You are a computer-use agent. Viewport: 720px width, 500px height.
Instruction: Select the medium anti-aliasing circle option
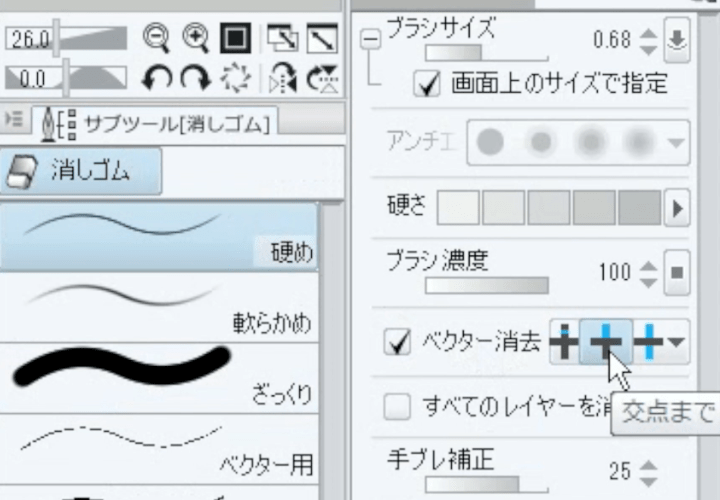[591, 141]
